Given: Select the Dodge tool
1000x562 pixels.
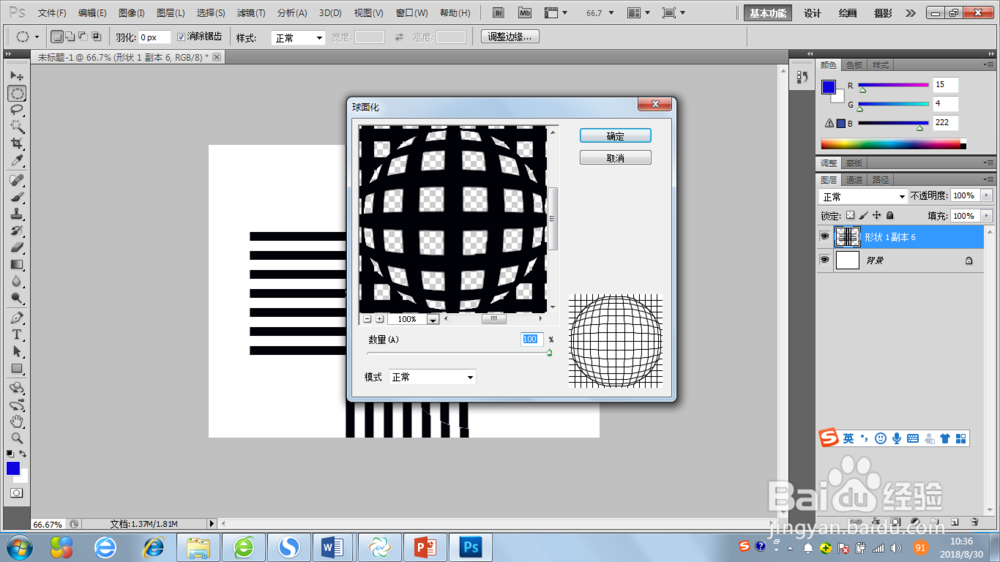Looking at the screenshot, I should pos(17,297).
